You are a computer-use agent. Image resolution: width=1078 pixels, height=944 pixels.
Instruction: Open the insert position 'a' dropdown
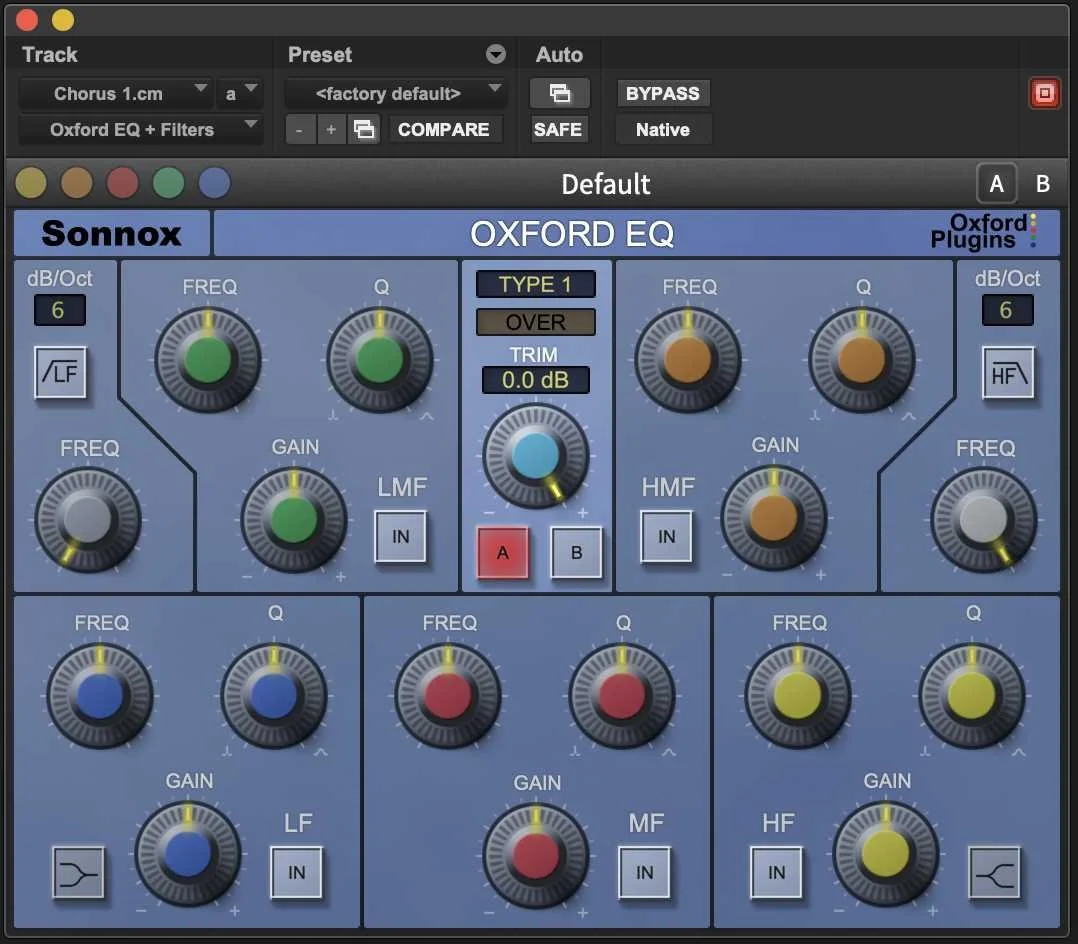tap(240, 94)
